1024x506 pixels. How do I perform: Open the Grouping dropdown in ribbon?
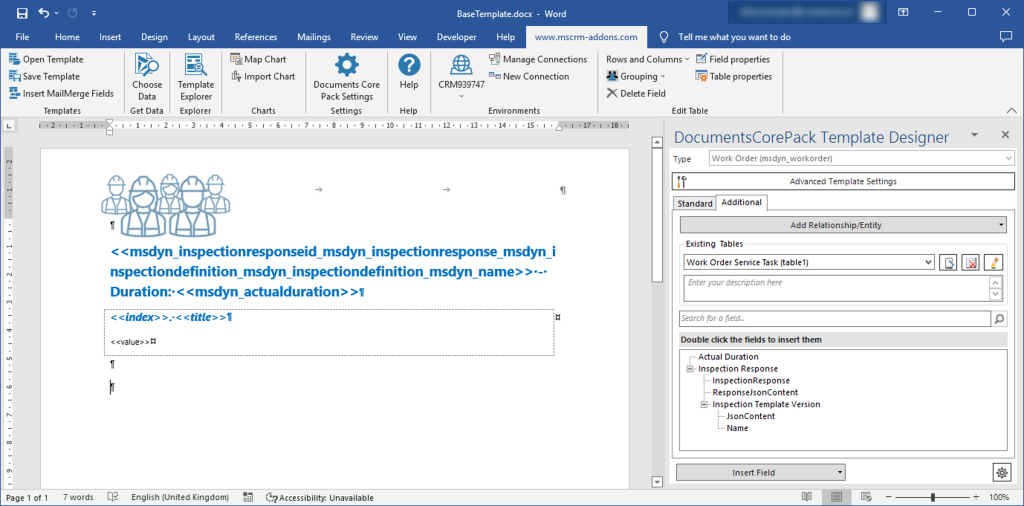pos(635,76)
